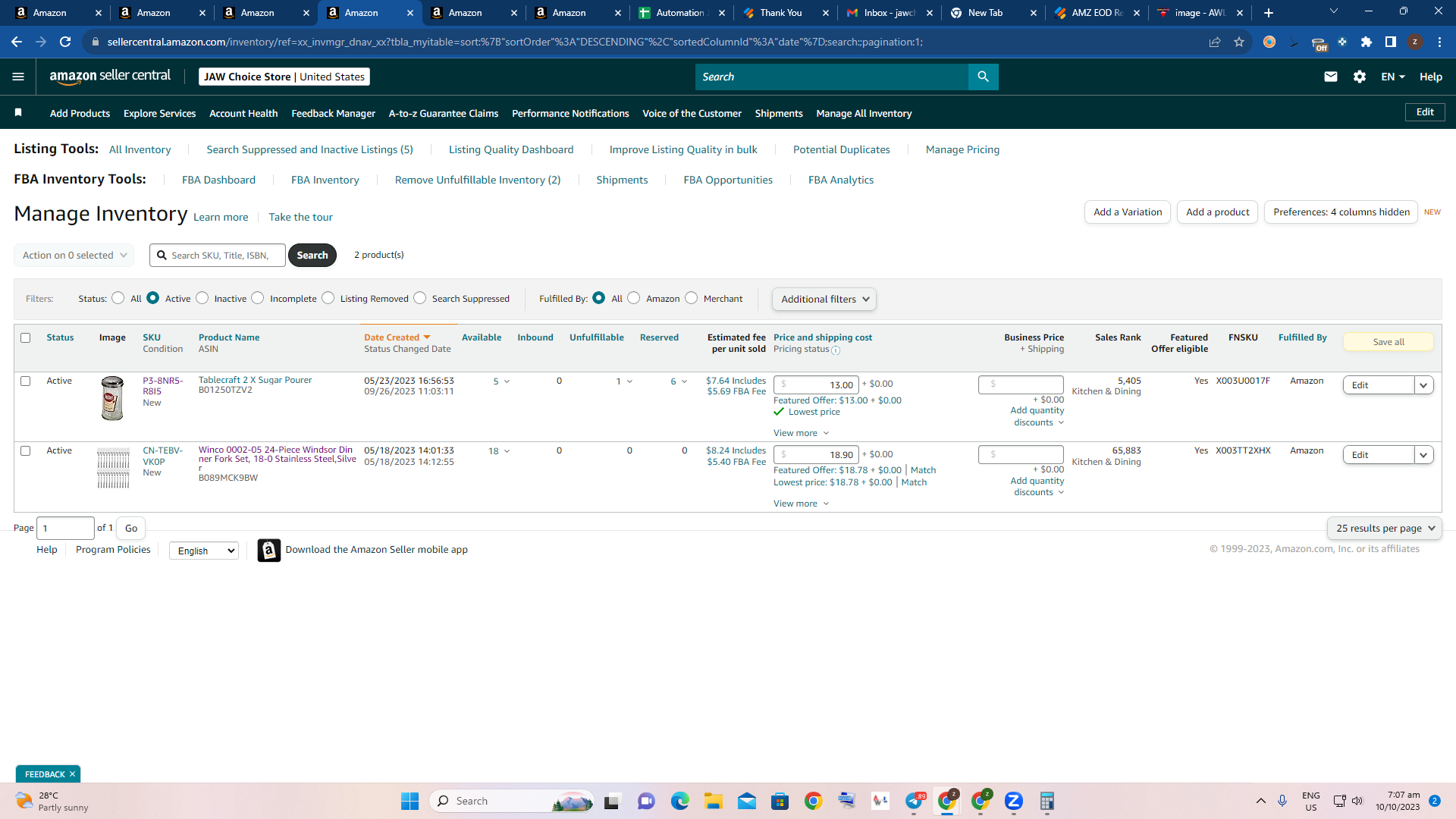
Task: Select the Inactive status radio button
Action: (202, 298)
